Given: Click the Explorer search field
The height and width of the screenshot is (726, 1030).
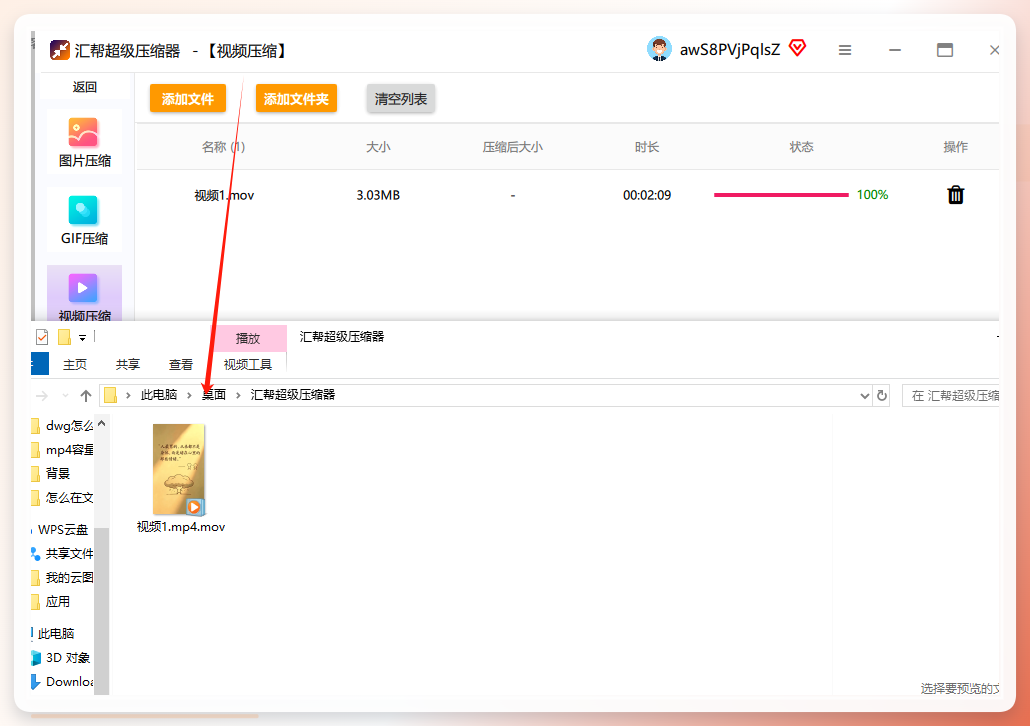Looking at the screenshot, I should 951,396.
